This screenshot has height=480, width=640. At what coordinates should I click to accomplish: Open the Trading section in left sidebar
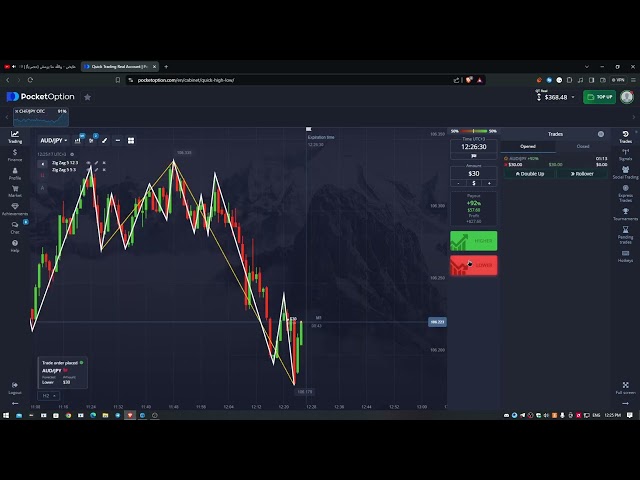[x=15, y=137]
